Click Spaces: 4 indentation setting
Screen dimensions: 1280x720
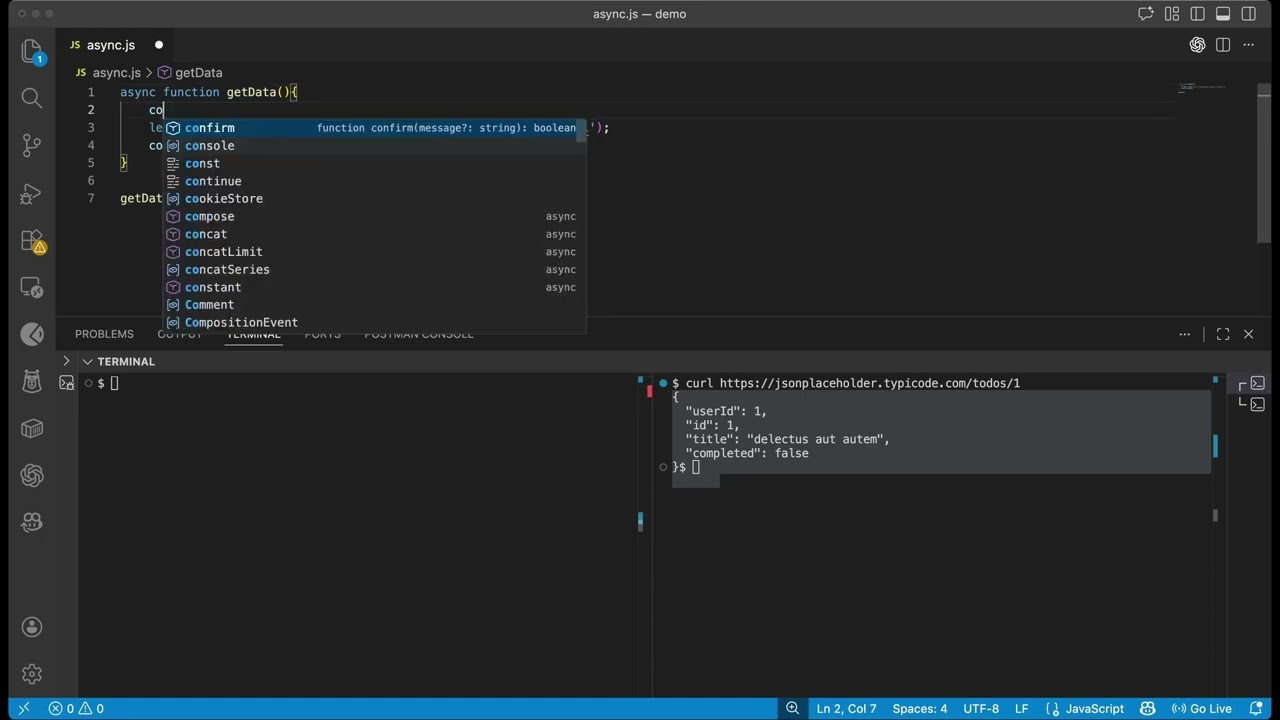click(x=919, y=709)
